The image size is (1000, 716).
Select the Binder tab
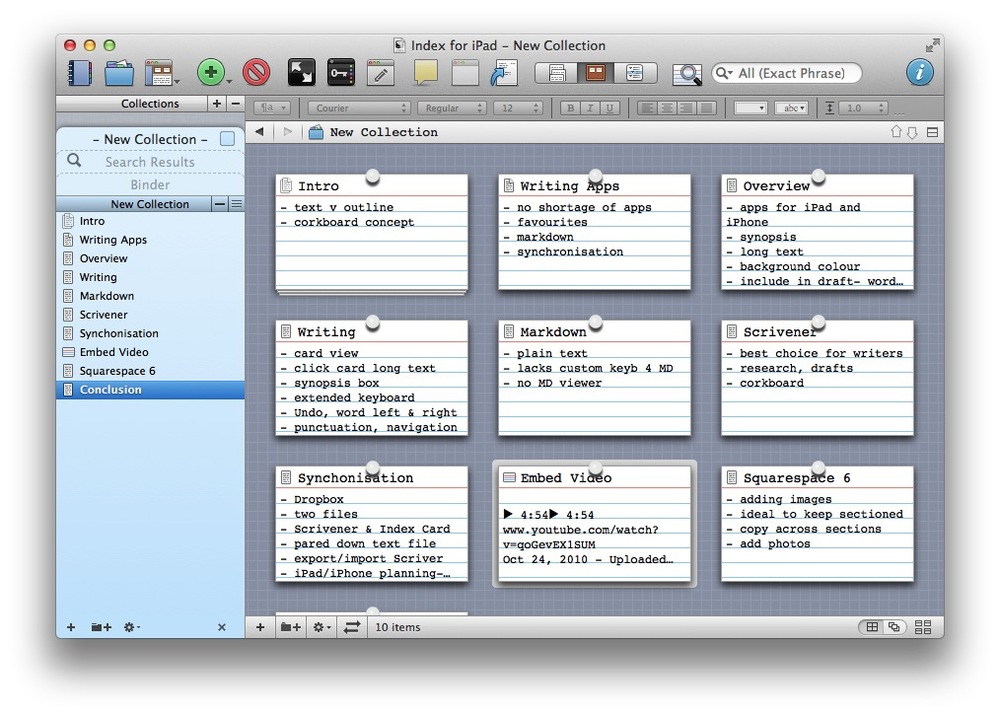(x=150, y=185)
